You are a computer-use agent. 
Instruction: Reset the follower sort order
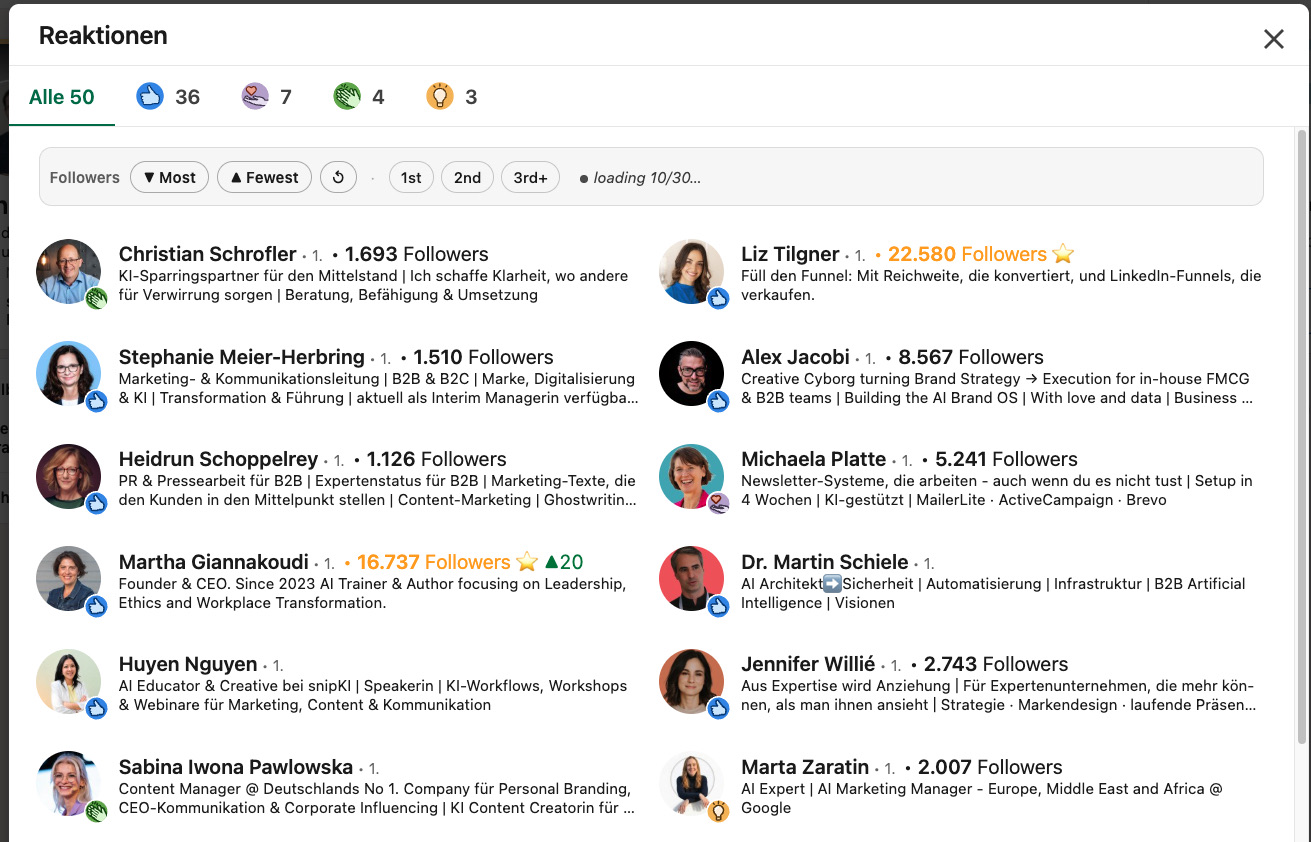pos(338,178)
